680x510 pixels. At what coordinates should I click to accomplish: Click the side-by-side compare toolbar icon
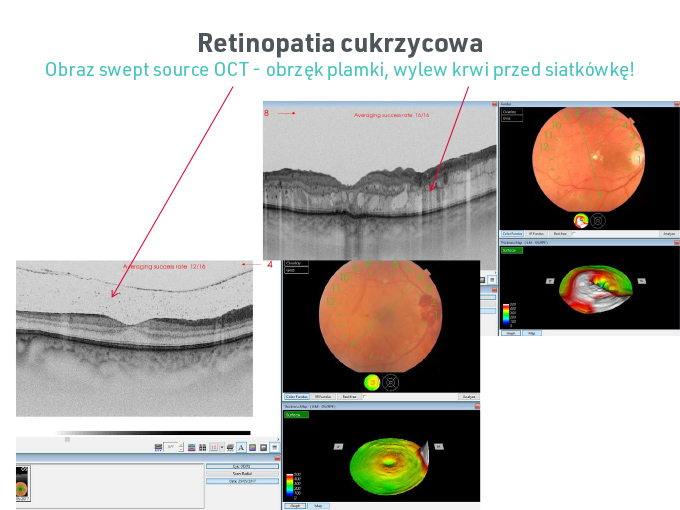(x=203, y=447)
